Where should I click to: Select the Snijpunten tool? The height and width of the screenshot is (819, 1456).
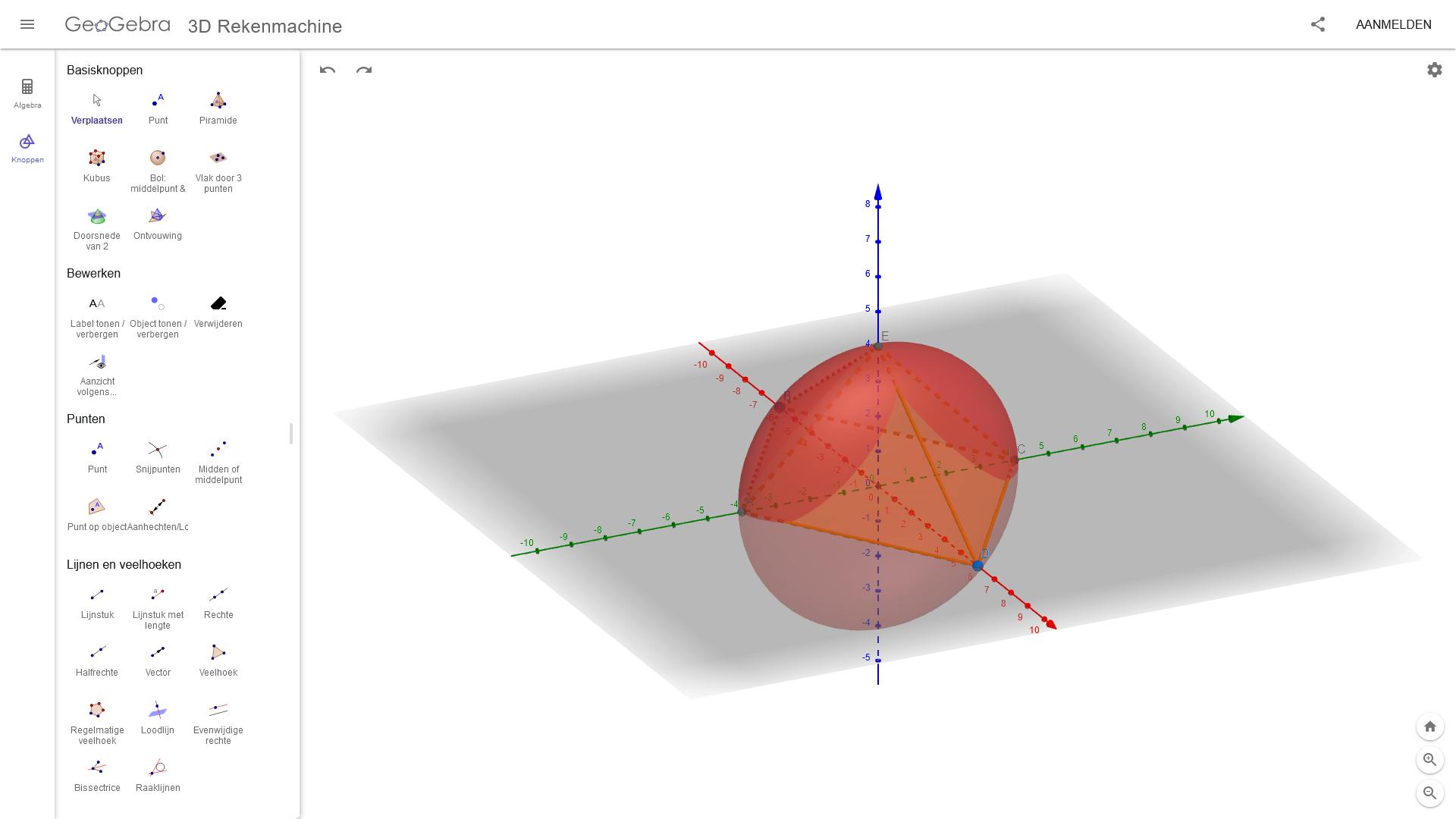[158, 457]
